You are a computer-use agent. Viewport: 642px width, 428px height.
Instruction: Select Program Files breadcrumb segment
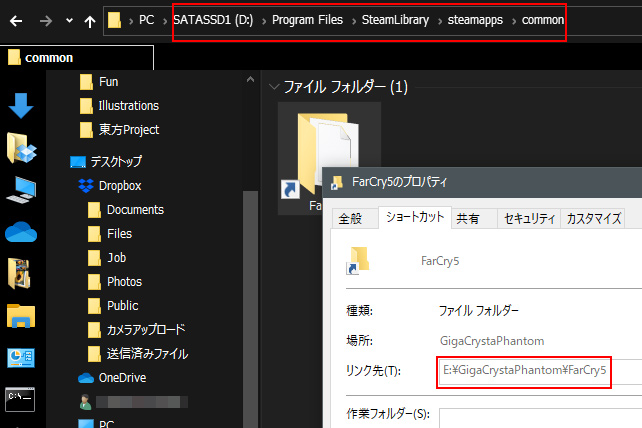[x=307, y=20]
